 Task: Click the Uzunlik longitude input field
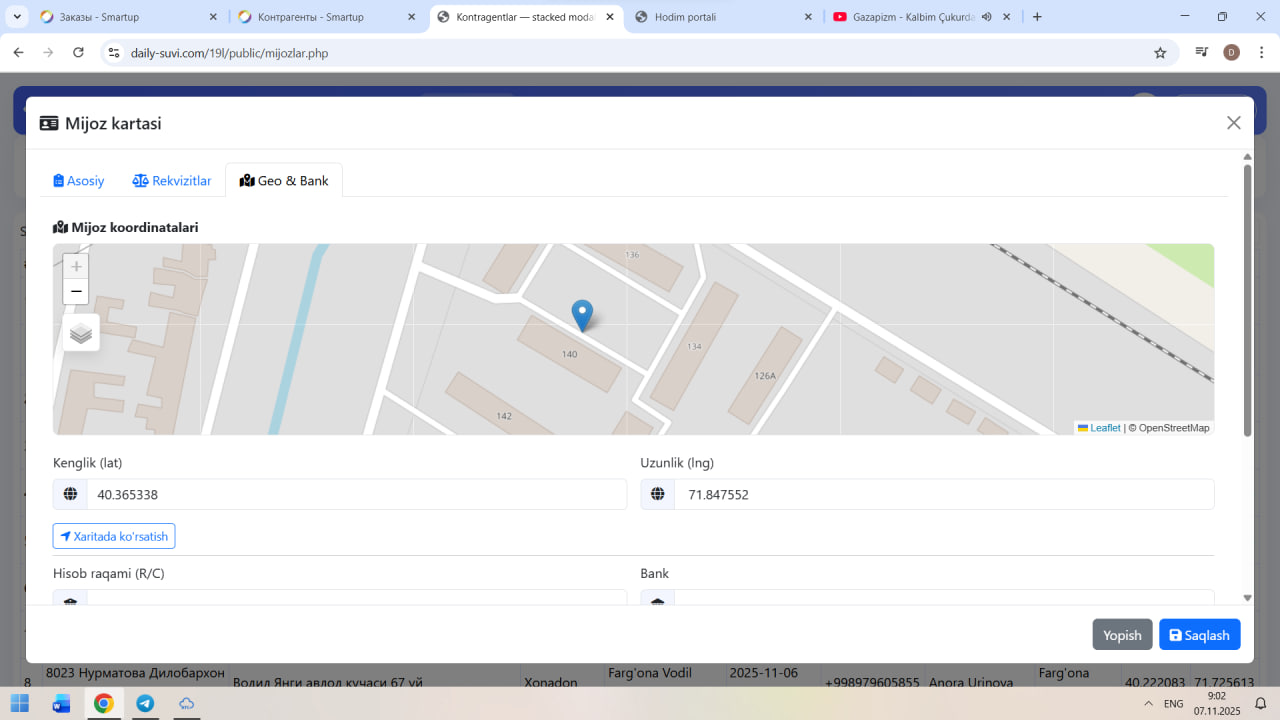[943, 494]
